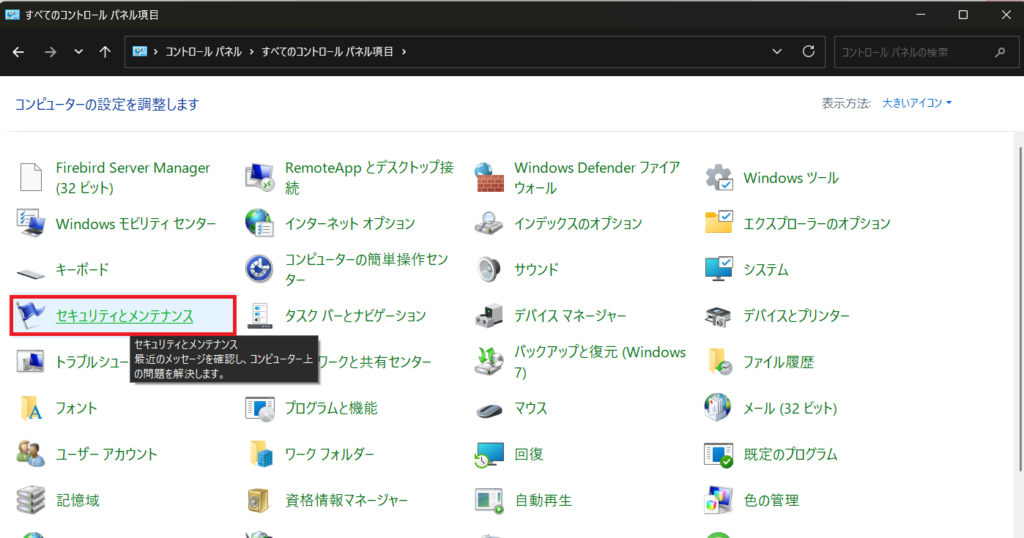Open the 大きいアイコン view dropdown
This screenshot has width=1024, height=538.
tap(917, 103)
